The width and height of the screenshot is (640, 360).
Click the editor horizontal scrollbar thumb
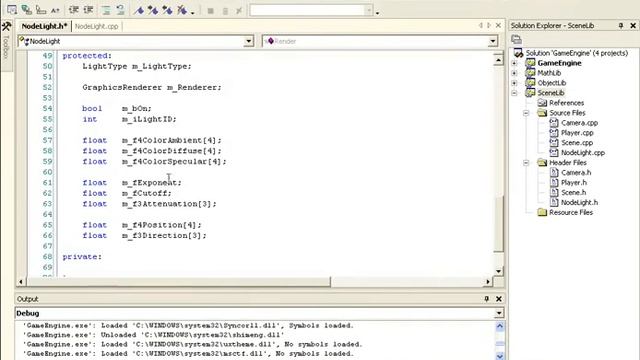[x=178, y=282]
